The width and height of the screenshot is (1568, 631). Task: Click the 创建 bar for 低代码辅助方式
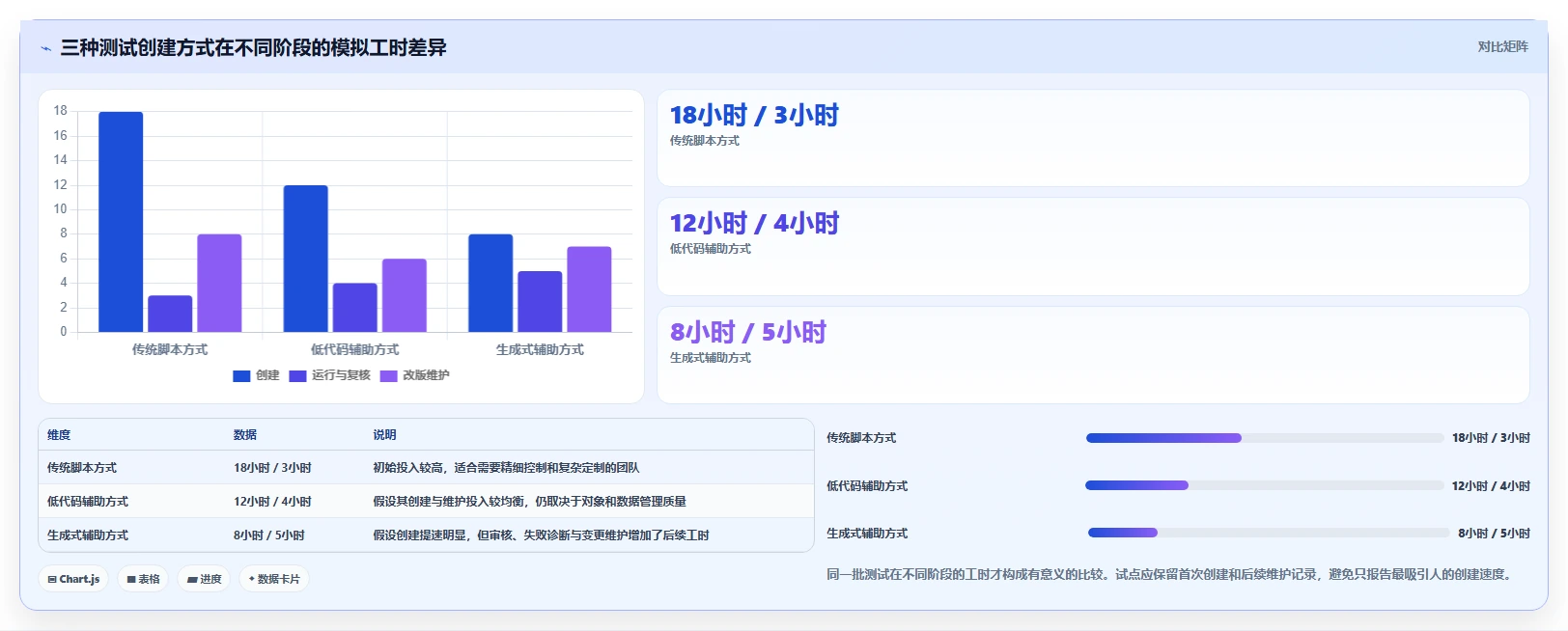coord(305,259)
